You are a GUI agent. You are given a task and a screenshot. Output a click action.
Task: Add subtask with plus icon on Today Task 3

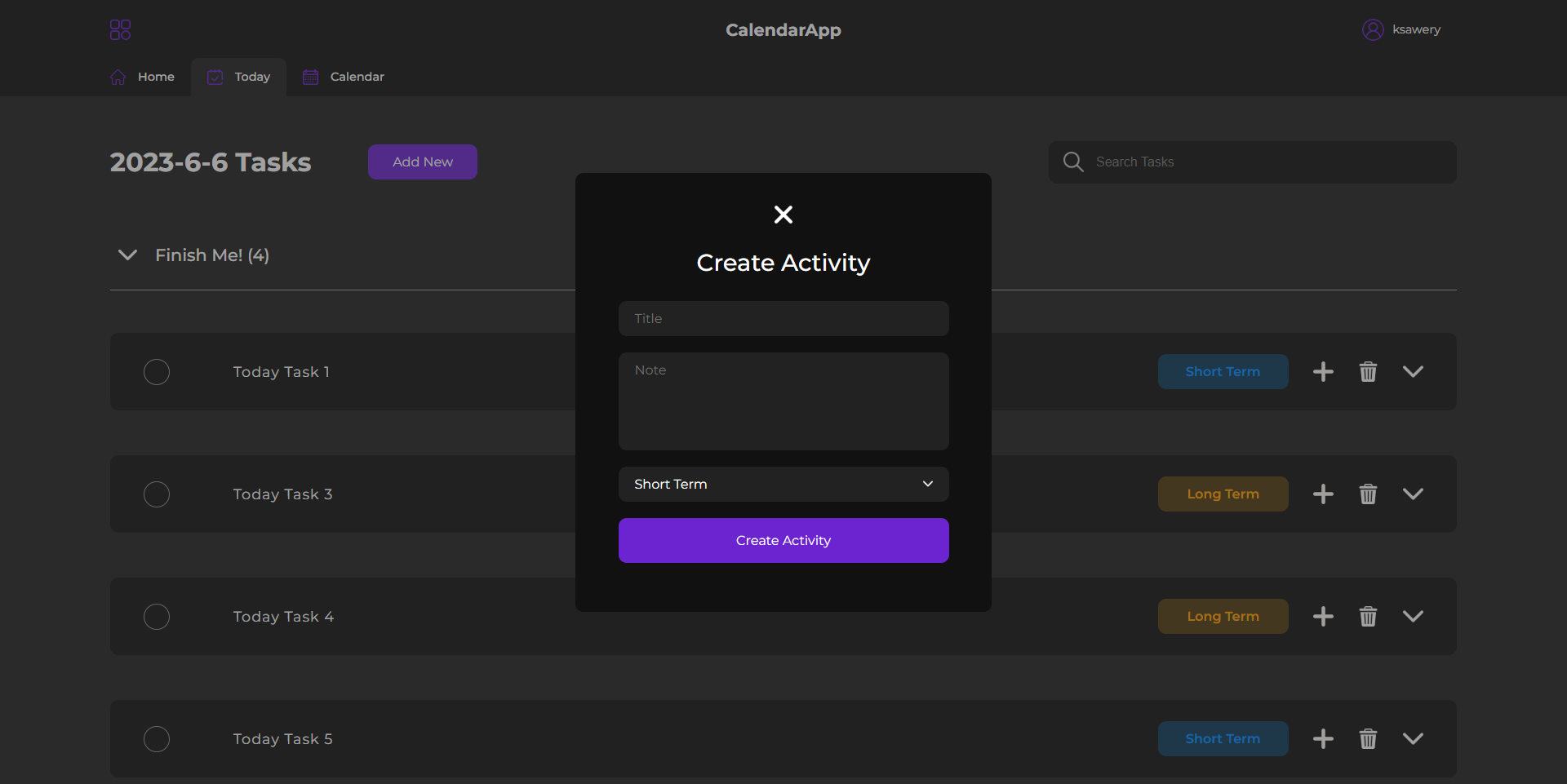click(1323, 494)
